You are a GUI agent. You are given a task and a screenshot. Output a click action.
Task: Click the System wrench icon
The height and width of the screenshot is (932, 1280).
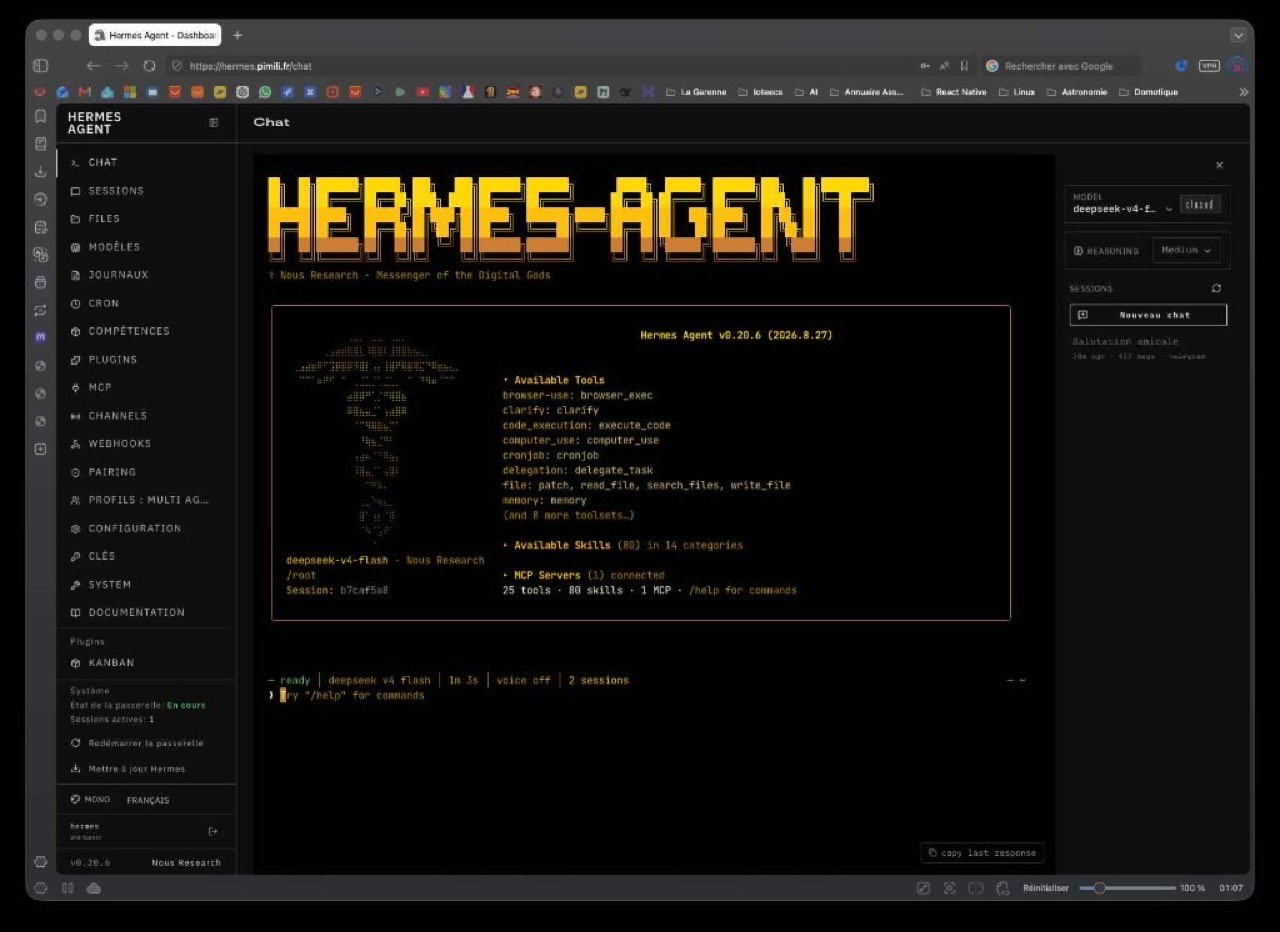[76, 585]
